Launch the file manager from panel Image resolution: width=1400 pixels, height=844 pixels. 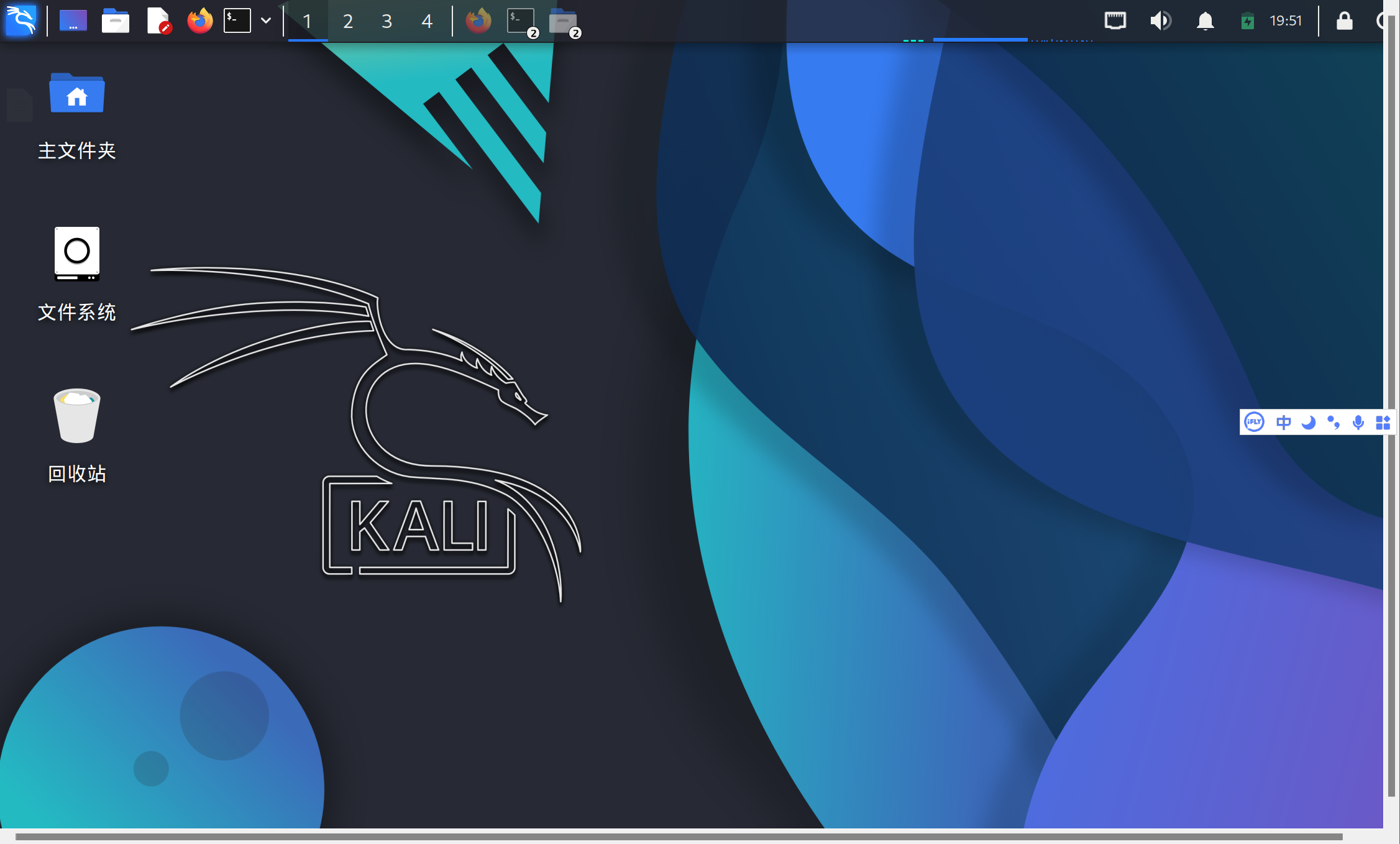click(x=116, y=21)
